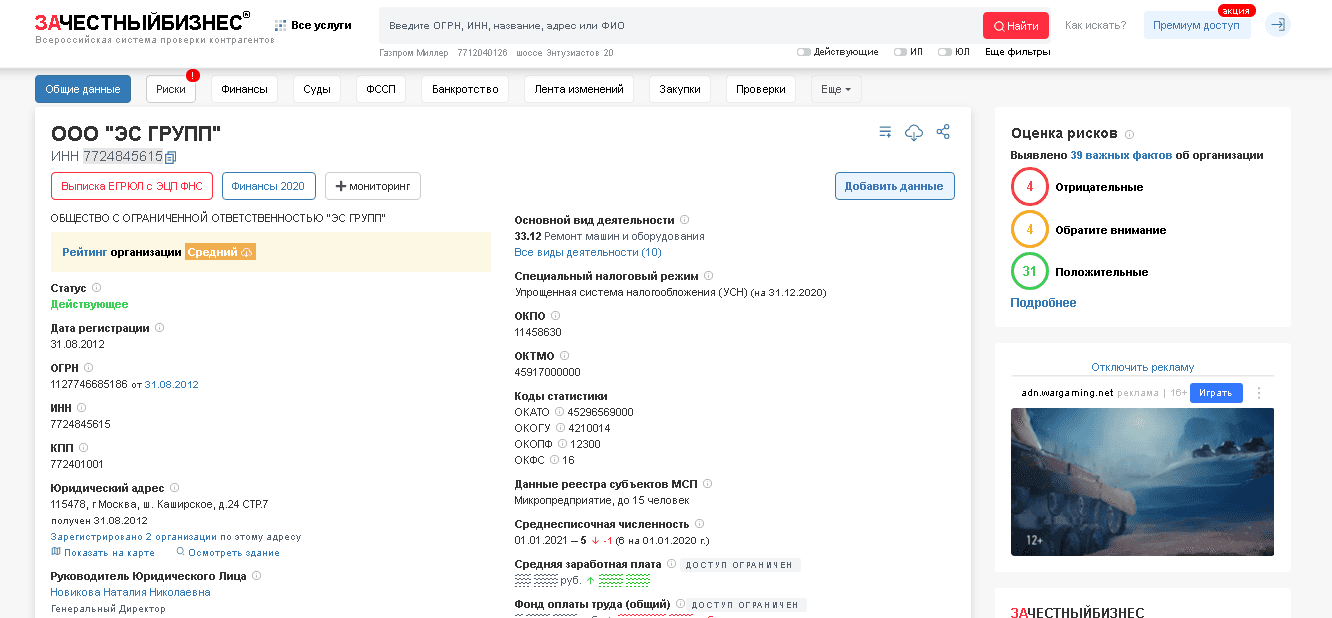Click the share icon
The height and width of the screenshot is (618, 1332).
(x=943, y=132)
